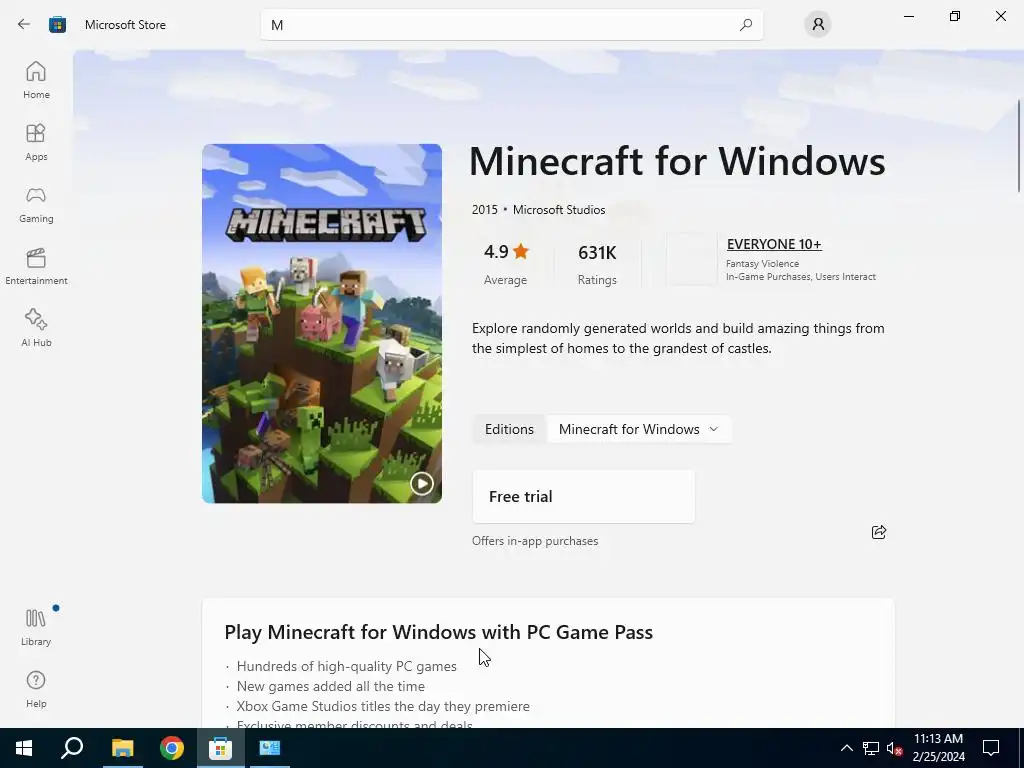Click the 4.9 Average rating

coord(505,264)
